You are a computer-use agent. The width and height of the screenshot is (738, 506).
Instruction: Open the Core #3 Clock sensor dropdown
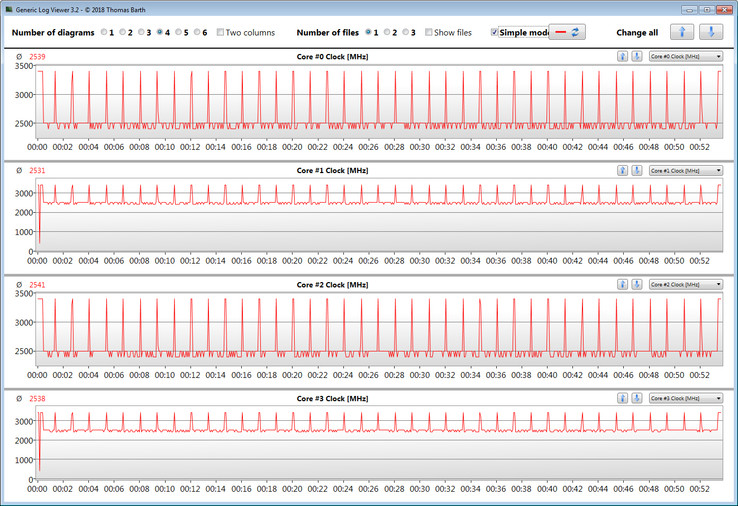(686, 398)
